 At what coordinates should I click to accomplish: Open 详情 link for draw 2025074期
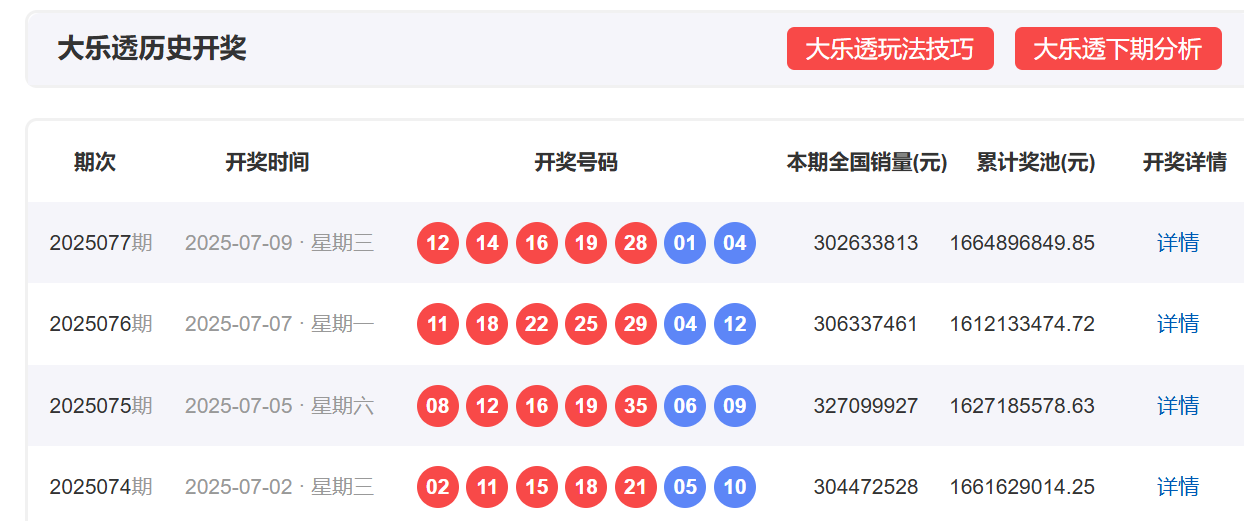pyautogui.click(x=1178, y=487)
